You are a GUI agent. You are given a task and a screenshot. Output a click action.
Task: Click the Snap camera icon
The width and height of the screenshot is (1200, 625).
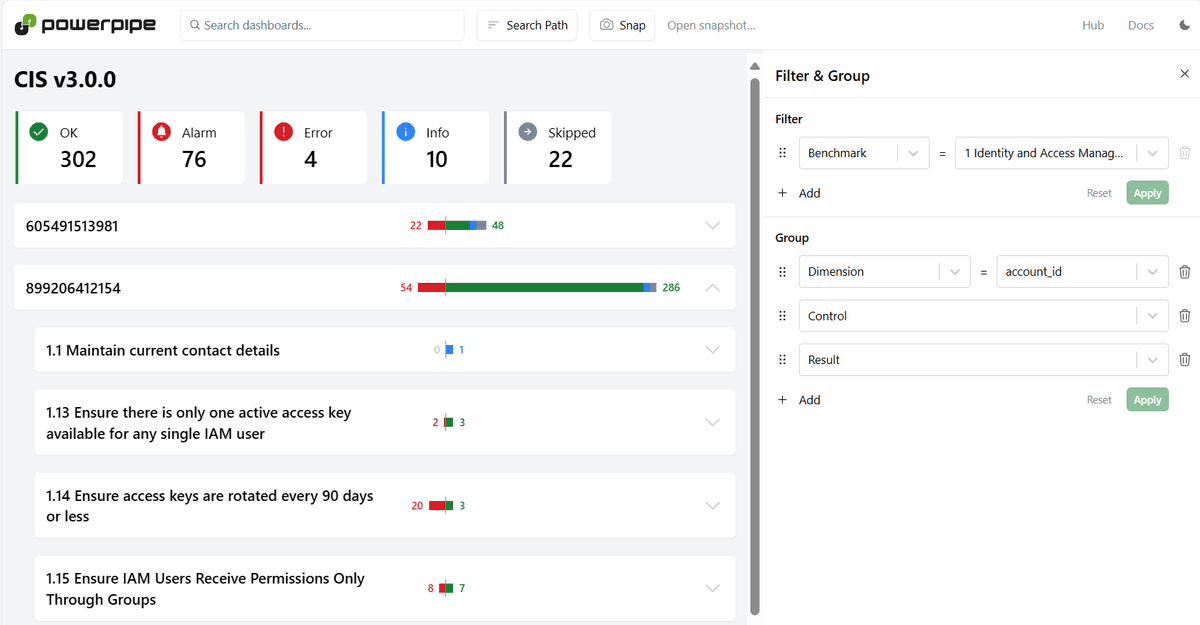(606, 24)
